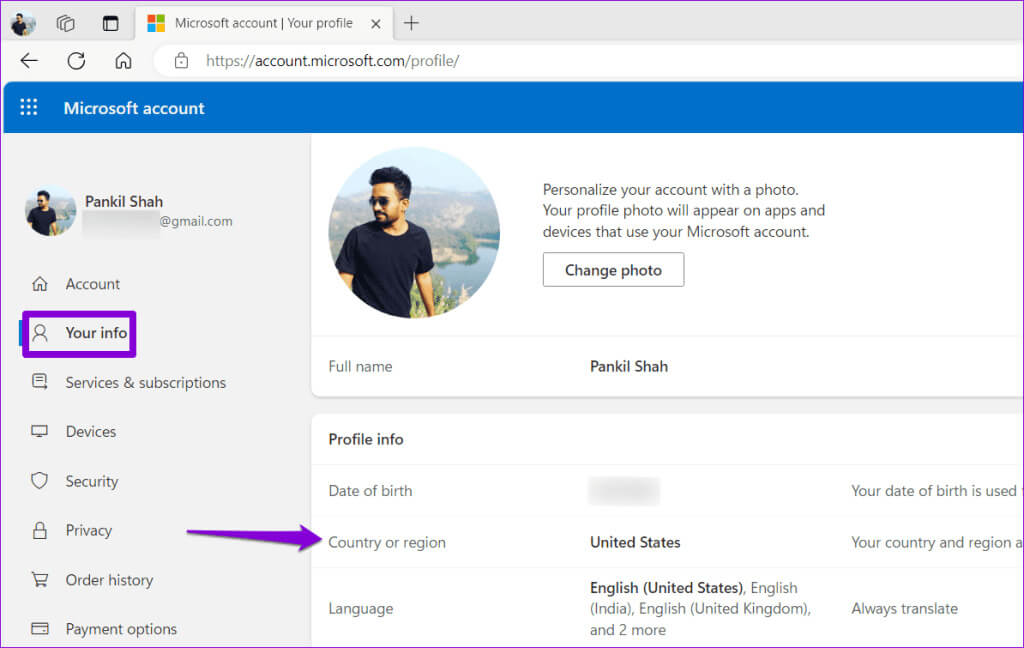Click the English (United States) language value
The height and width of the screenshot is (648, 1024).
click(x=666, y=588)
